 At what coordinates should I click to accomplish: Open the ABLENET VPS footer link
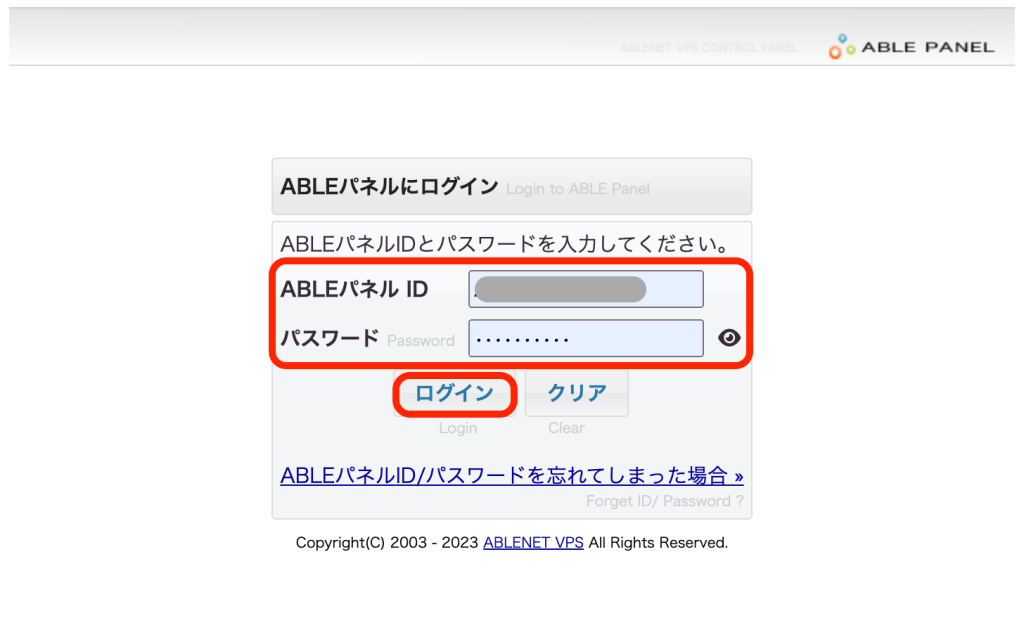tap(533, 543)
